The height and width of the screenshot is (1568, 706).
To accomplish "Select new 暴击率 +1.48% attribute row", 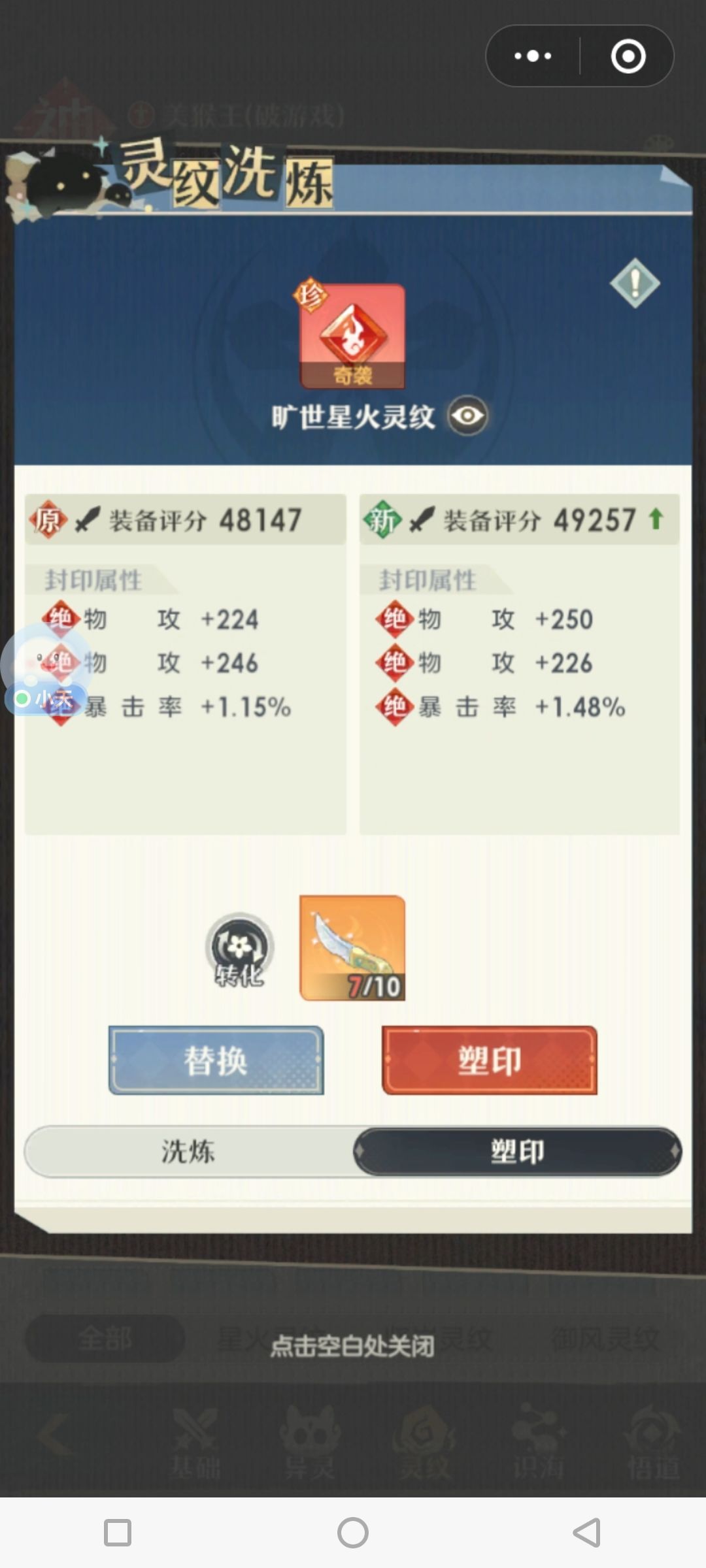I will pyautogui.click(x=501, y=707).
